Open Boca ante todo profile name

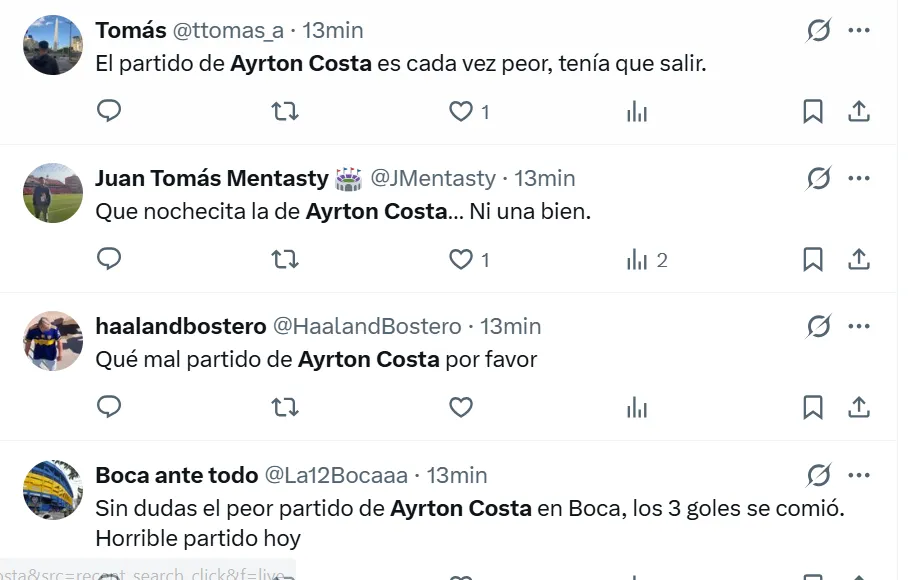[176, 475]
